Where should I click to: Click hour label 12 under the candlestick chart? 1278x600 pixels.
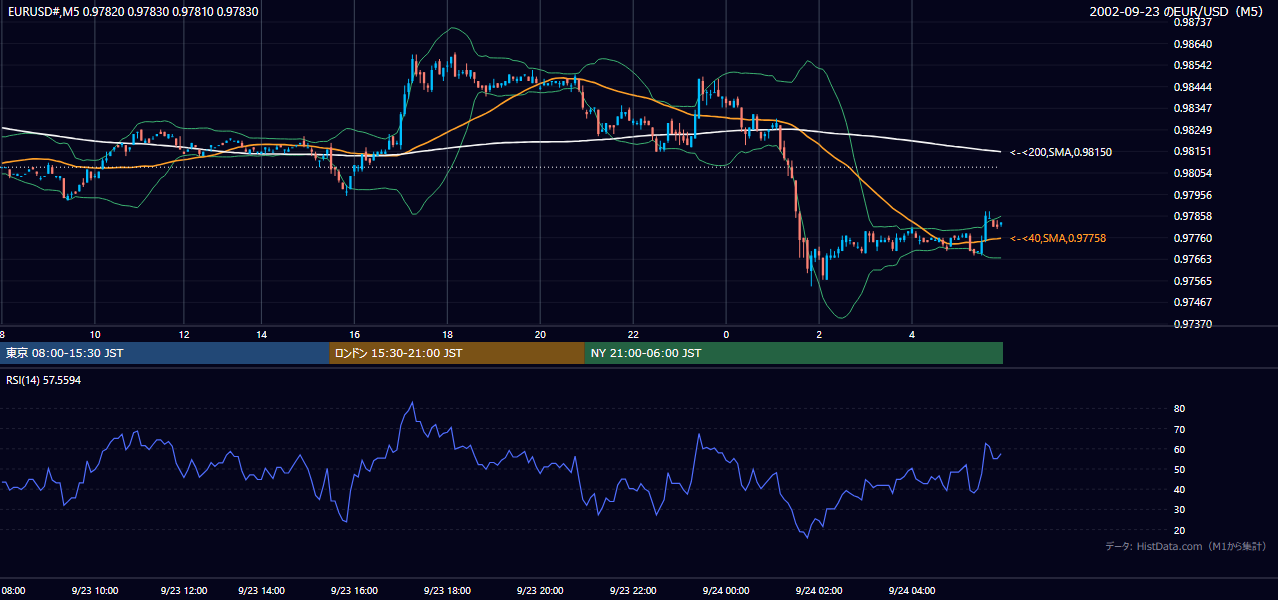point(184,334)
